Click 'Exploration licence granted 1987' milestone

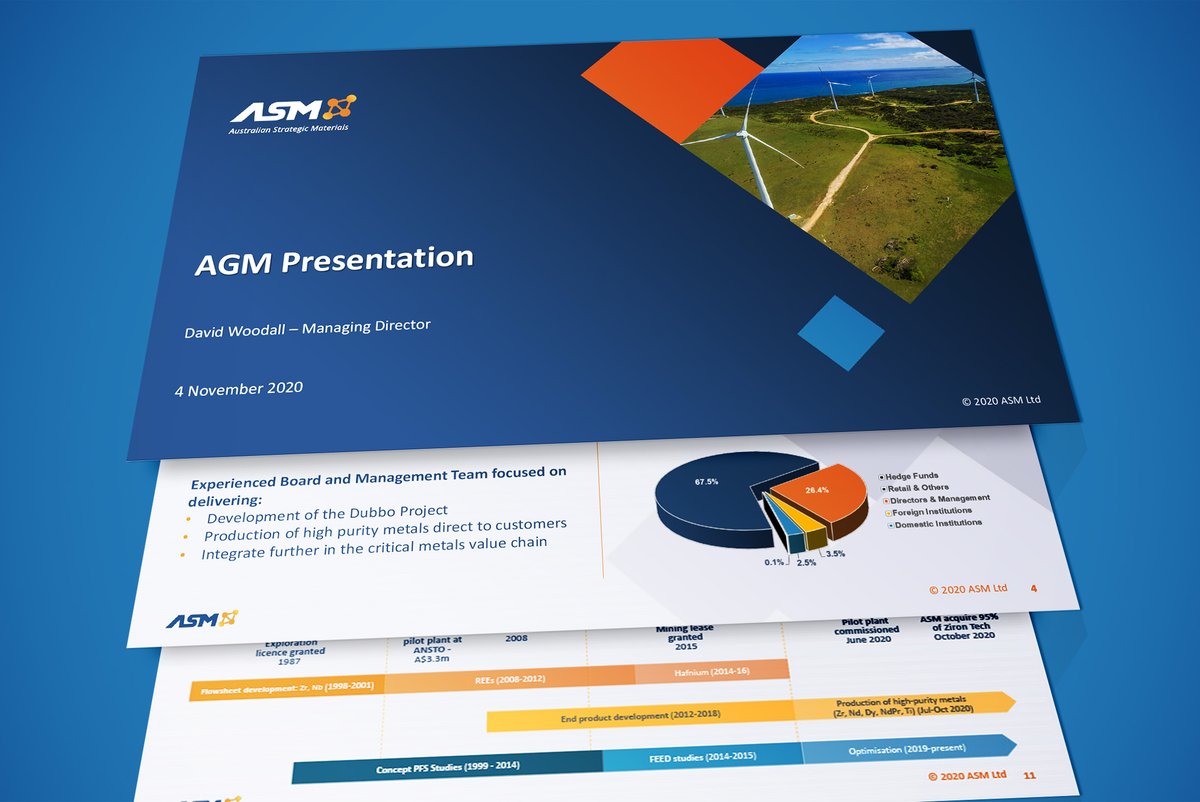pos(290,651)
